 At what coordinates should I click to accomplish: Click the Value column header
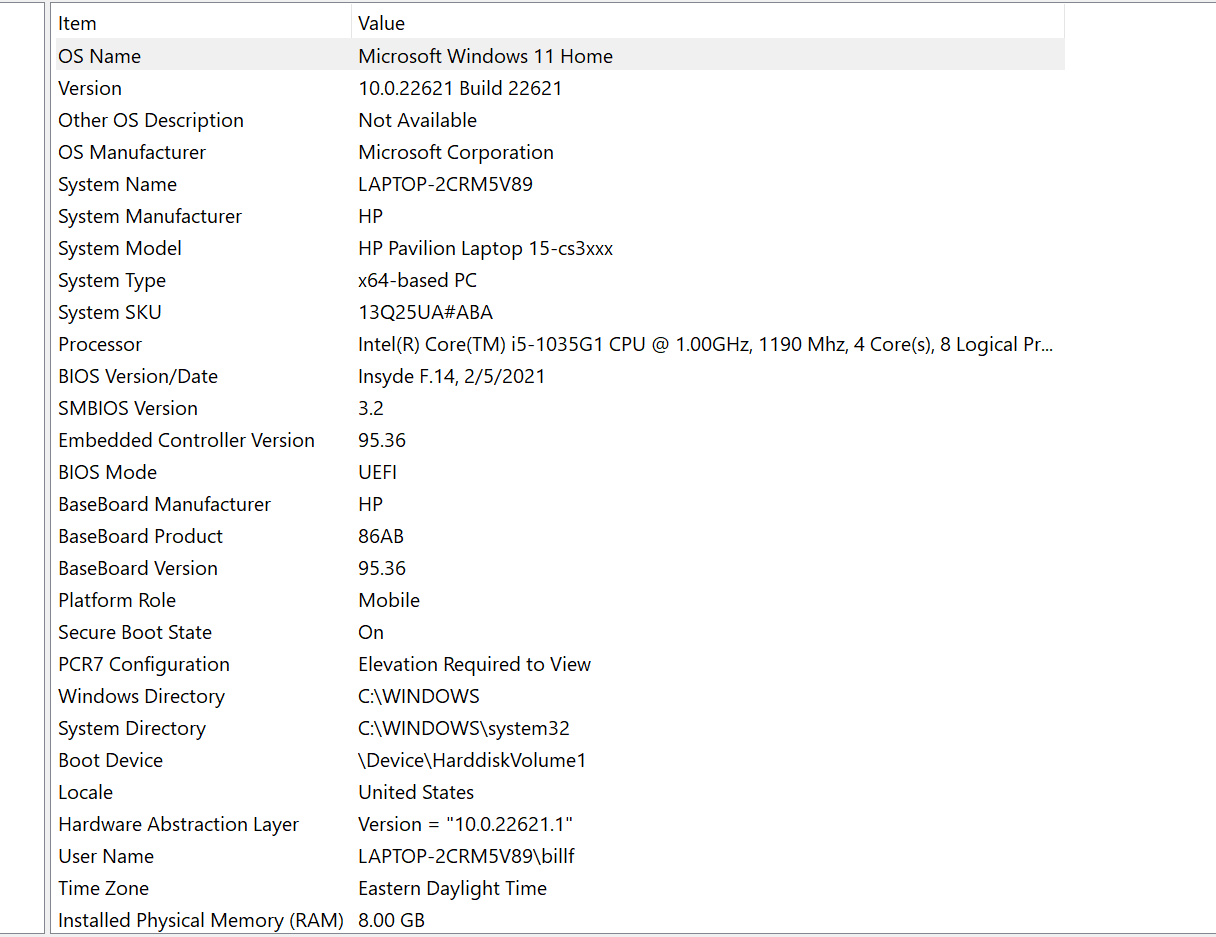[378, 22]
